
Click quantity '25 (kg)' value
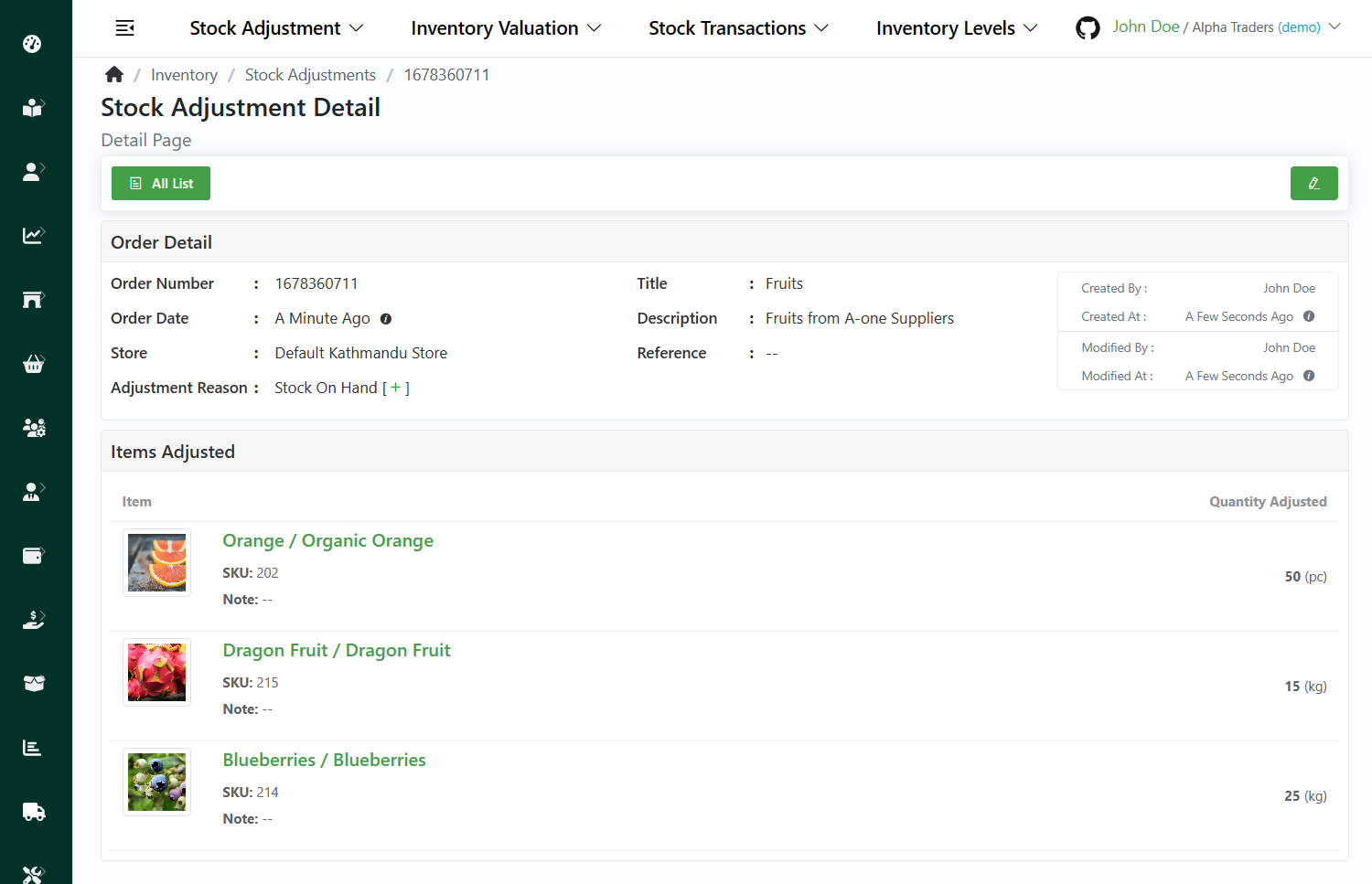1305,796
